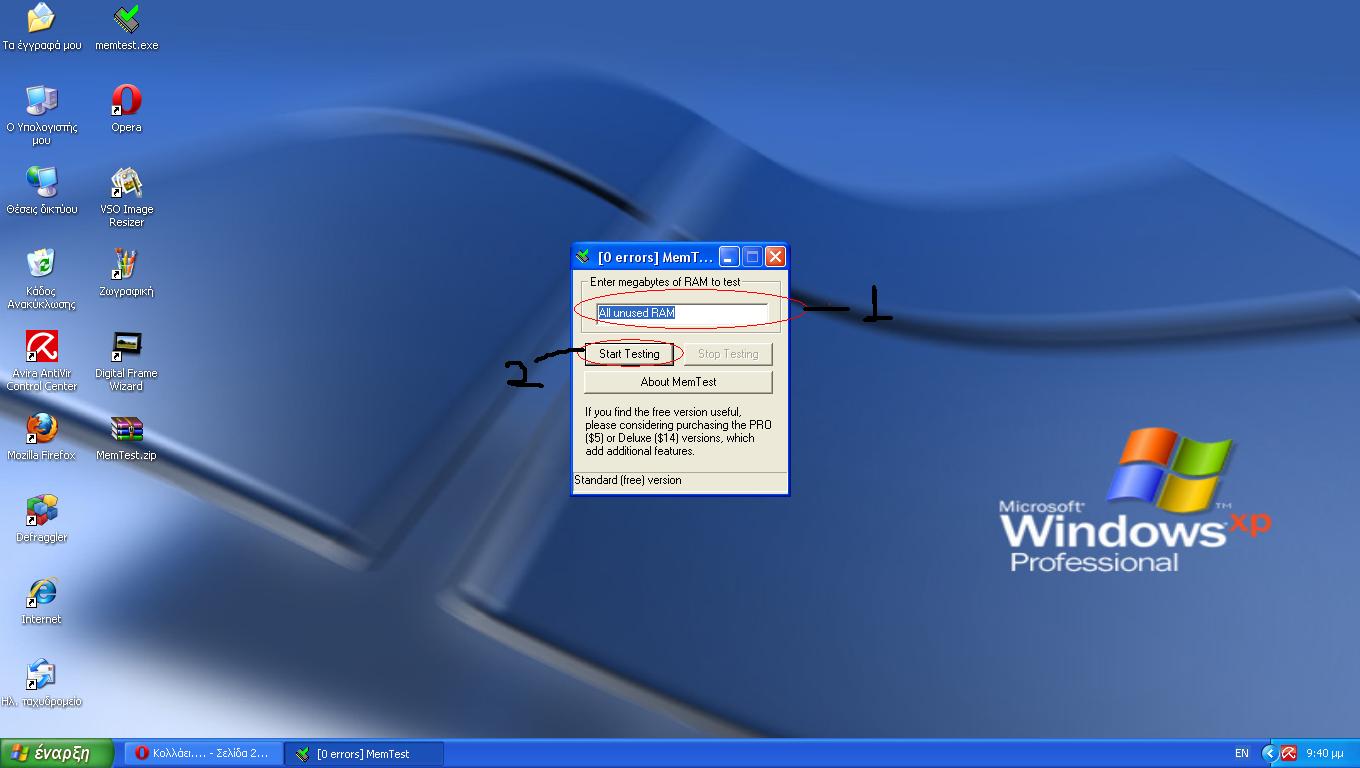Click the All unused RAM input field
1360x768 pixels.
tap(682, 313)
